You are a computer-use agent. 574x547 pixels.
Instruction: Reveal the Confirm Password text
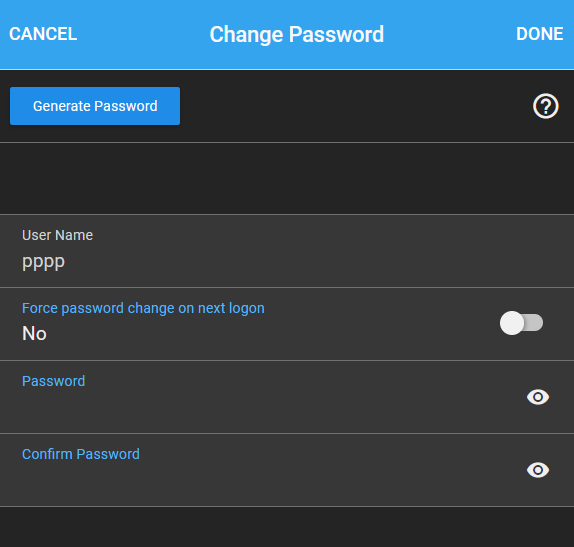click(x=538, y=470)
